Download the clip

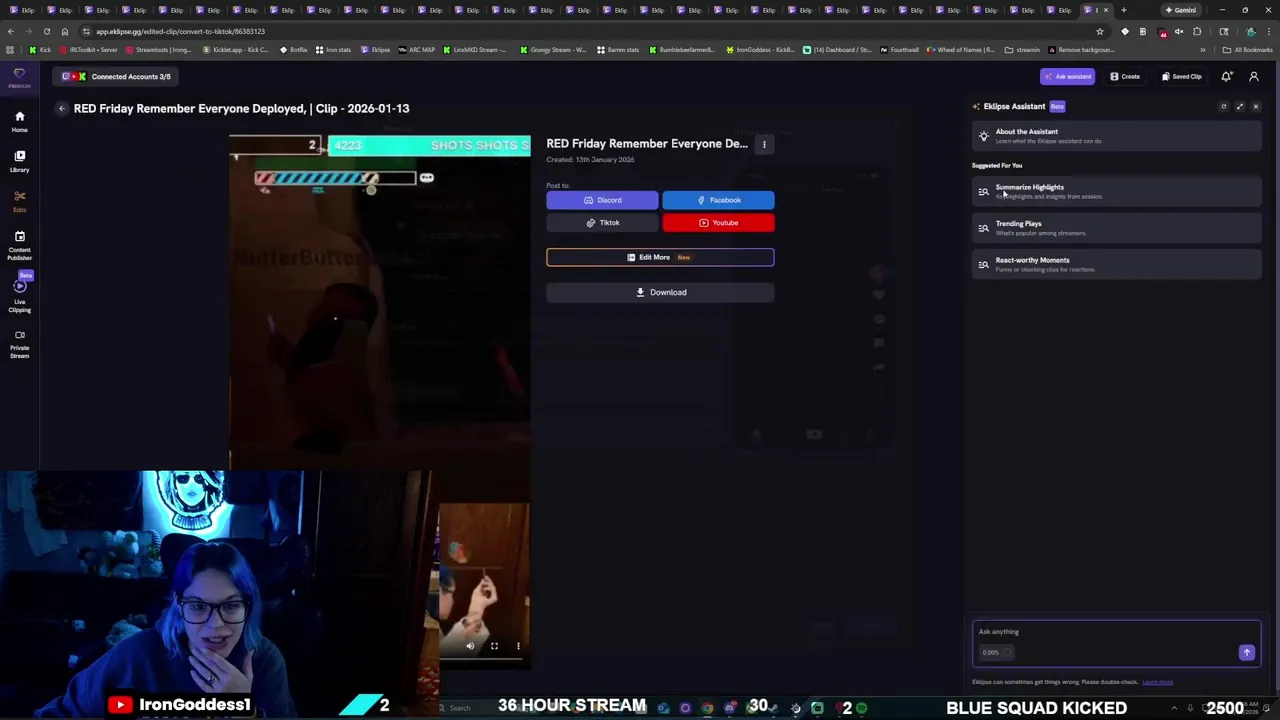pyautogui.click(x=660, y=292)
